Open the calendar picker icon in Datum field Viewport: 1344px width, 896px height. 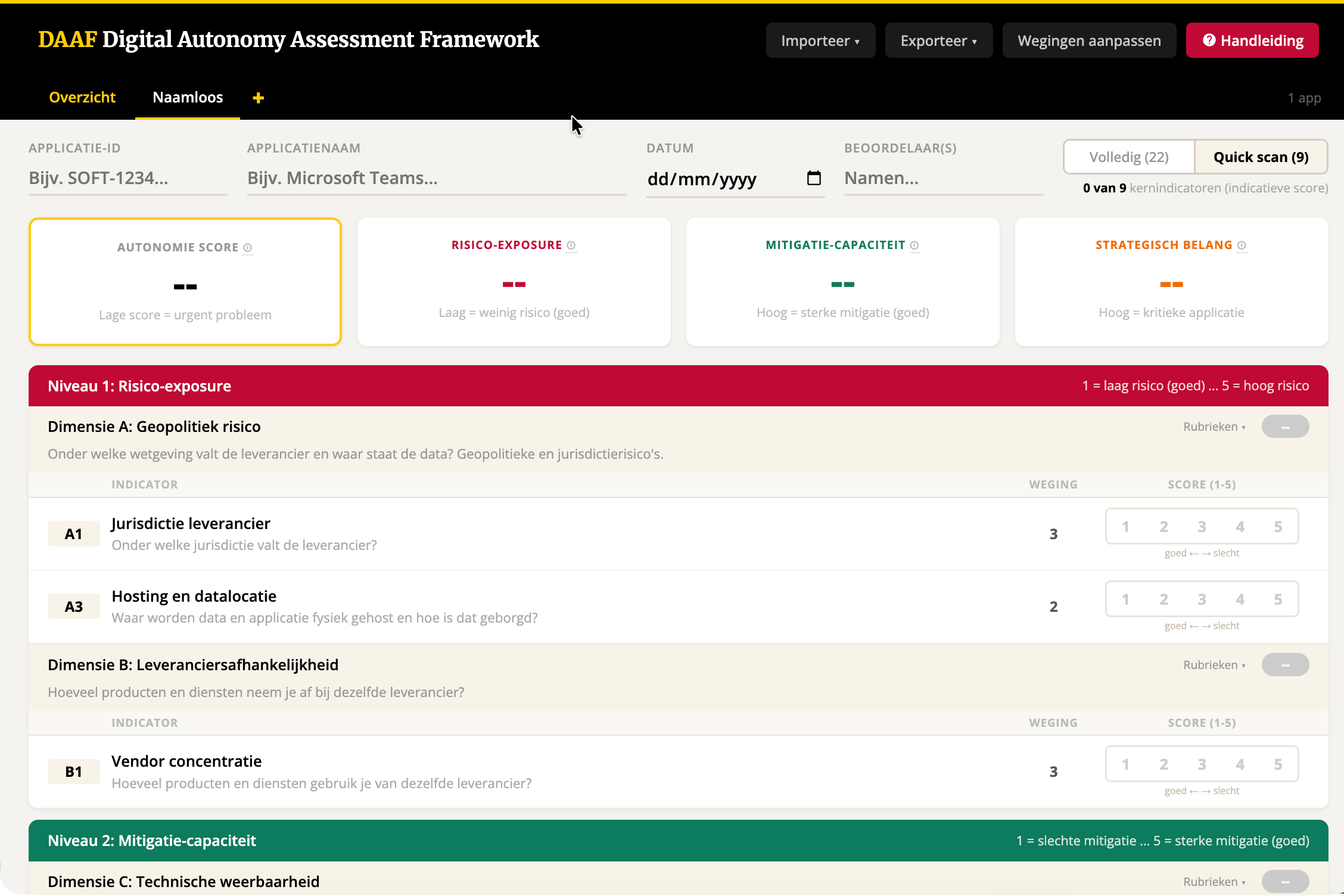click(814, 178)
